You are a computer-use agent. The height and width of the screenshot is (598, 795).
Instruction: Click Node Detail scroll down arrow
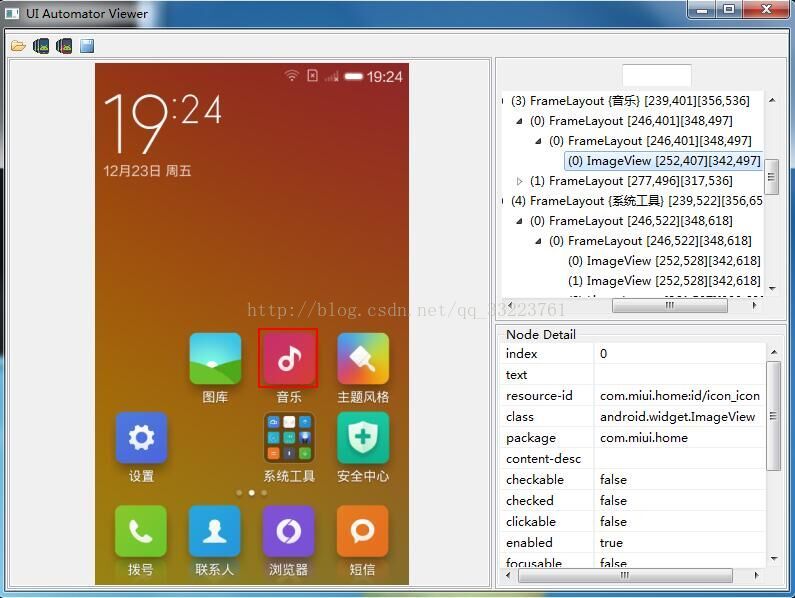(x=774, y=558)
